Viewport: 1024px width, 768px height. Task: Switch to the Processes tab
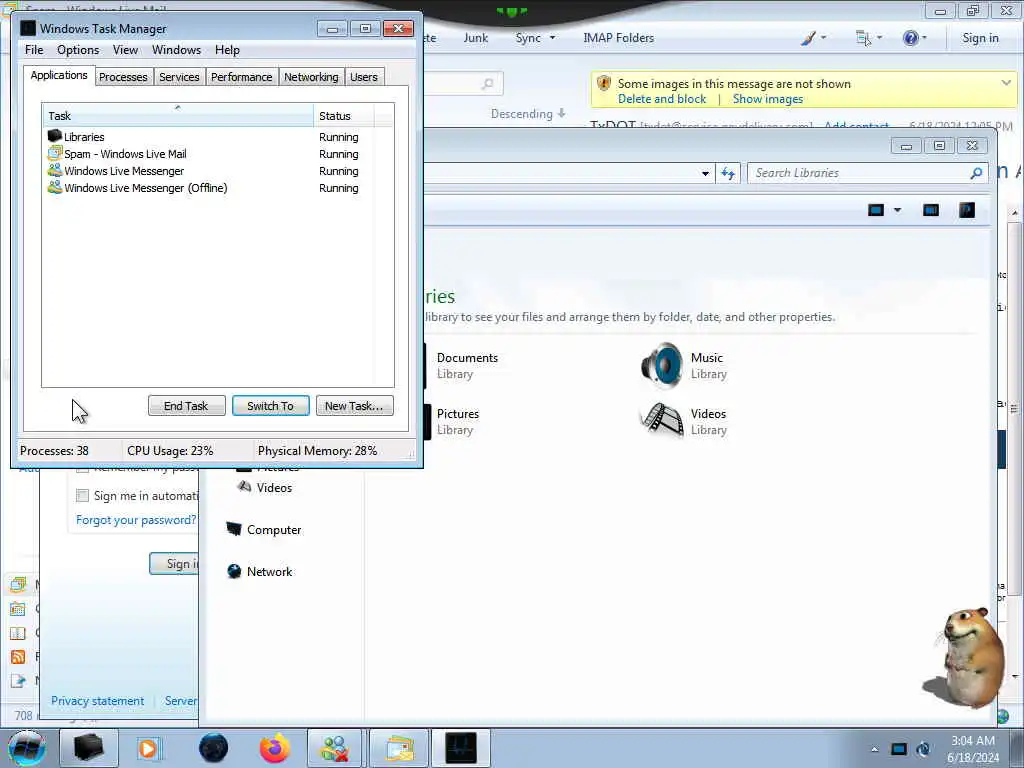point(123,77)
